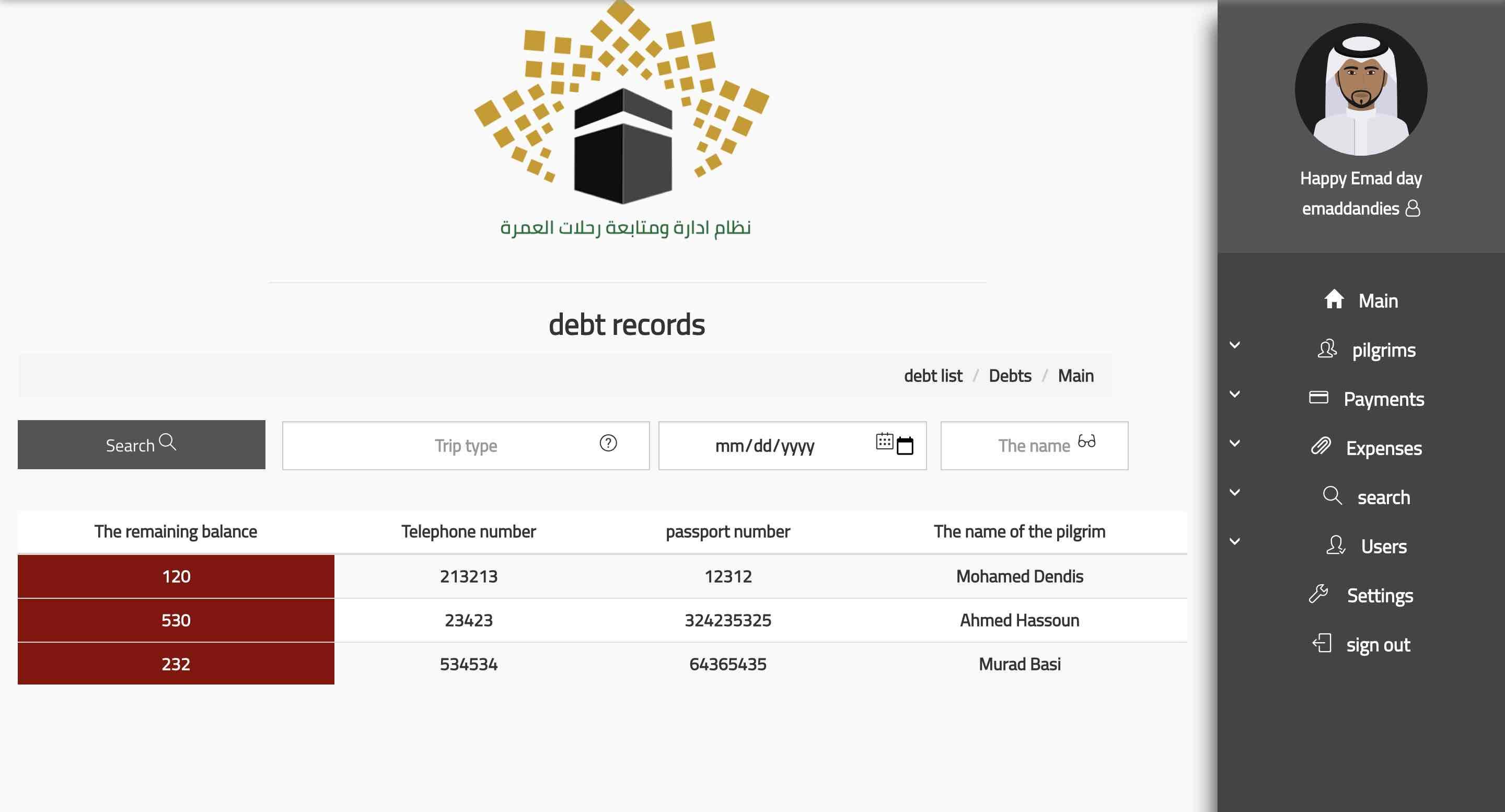Image resolution: width=1505 pixels, height=812 pixels.
Task: Expand the pilgrims submenu chevron
Action: pyautogui.click(x=1234, y=345)
